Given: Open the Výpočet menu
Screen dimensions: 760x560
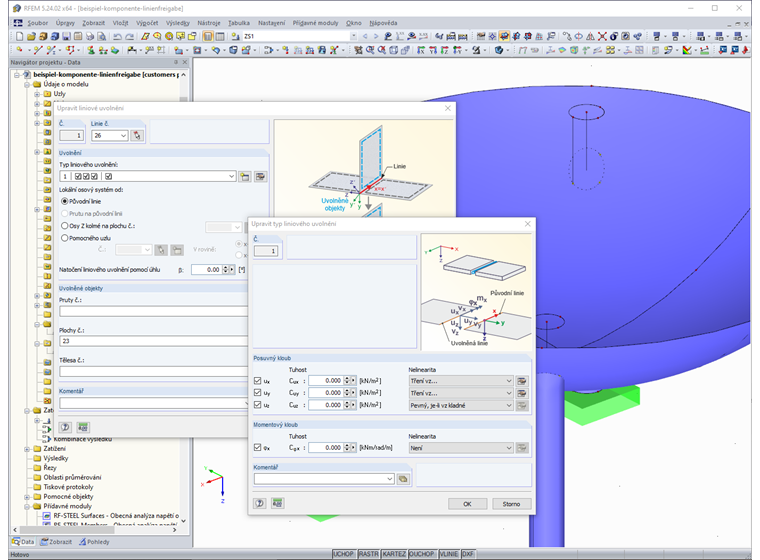Looking at the screenshot, I should coord(147,23).
